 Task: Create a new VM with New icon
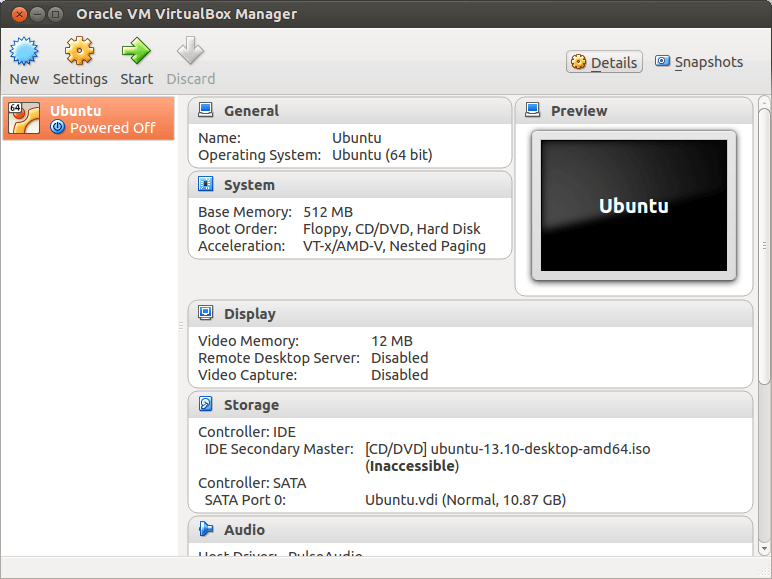[x=24, y=51]
